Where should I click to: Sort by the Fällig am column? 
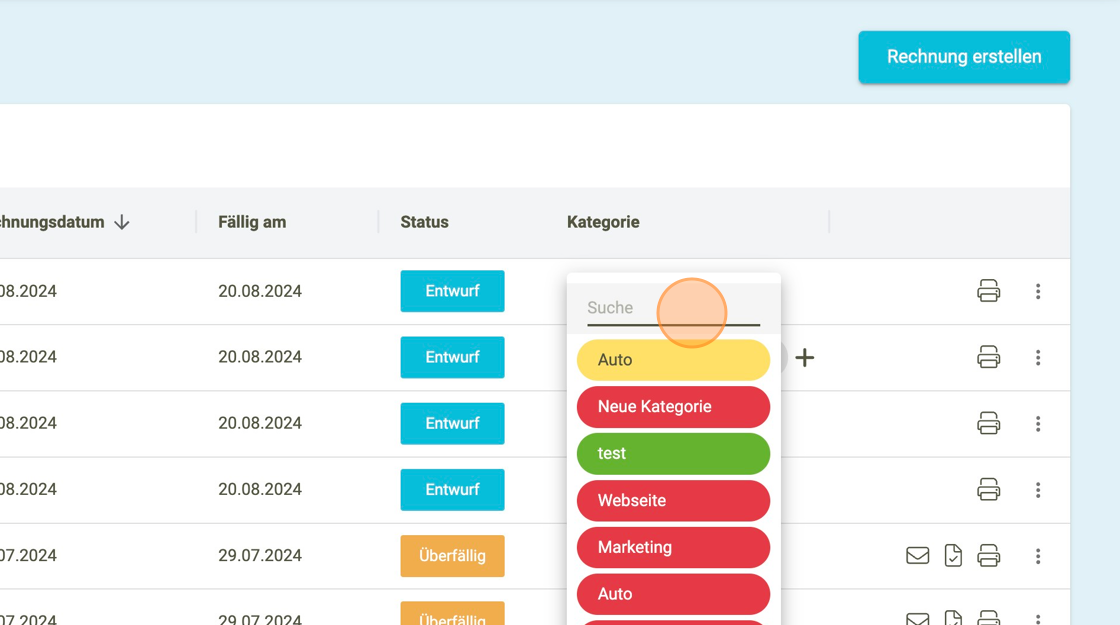(252, 222)
